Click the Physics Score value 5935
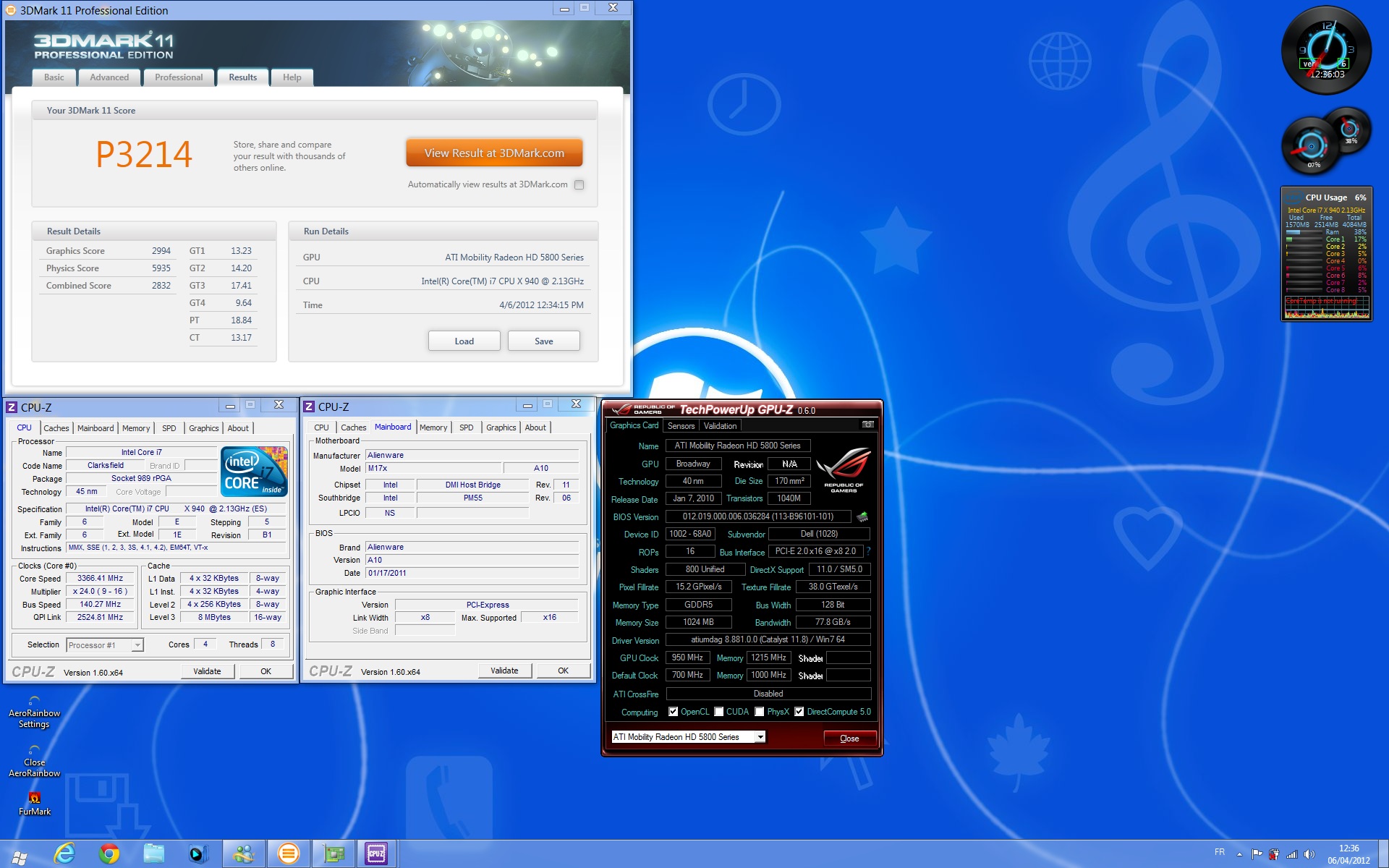Image resolution: width=1389 pixels, height=868 pixels. (x=161, y=268)
